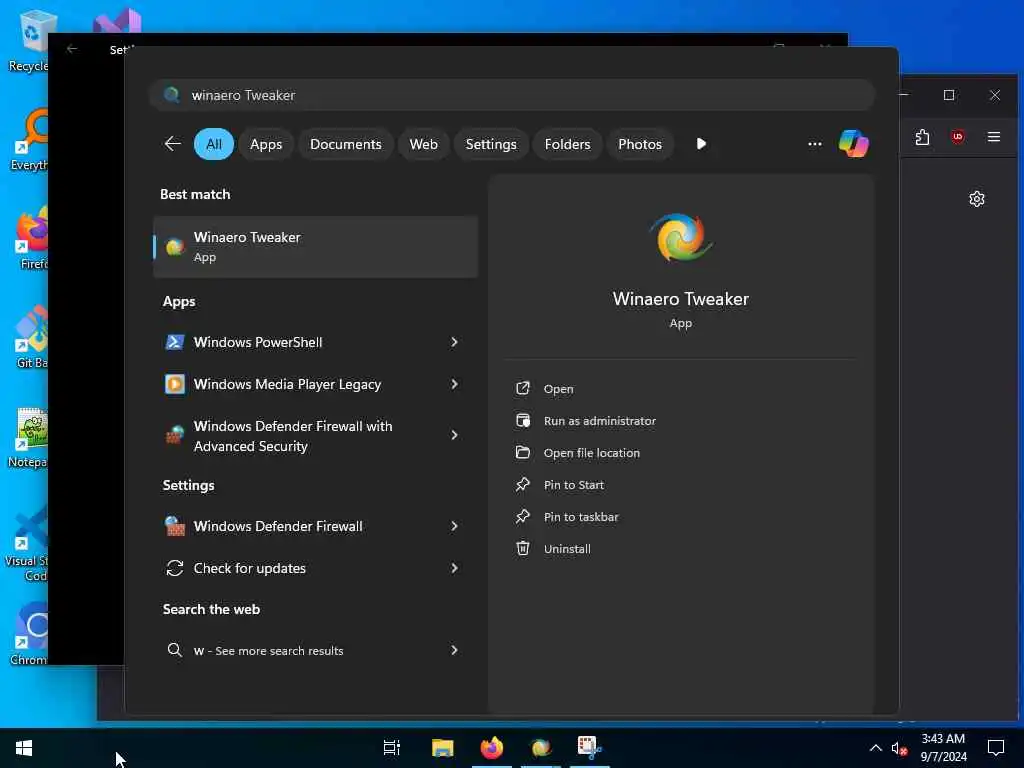Select the Documents filter tab
Screen dimensions: 1024x768
click(x=345, y=144)
